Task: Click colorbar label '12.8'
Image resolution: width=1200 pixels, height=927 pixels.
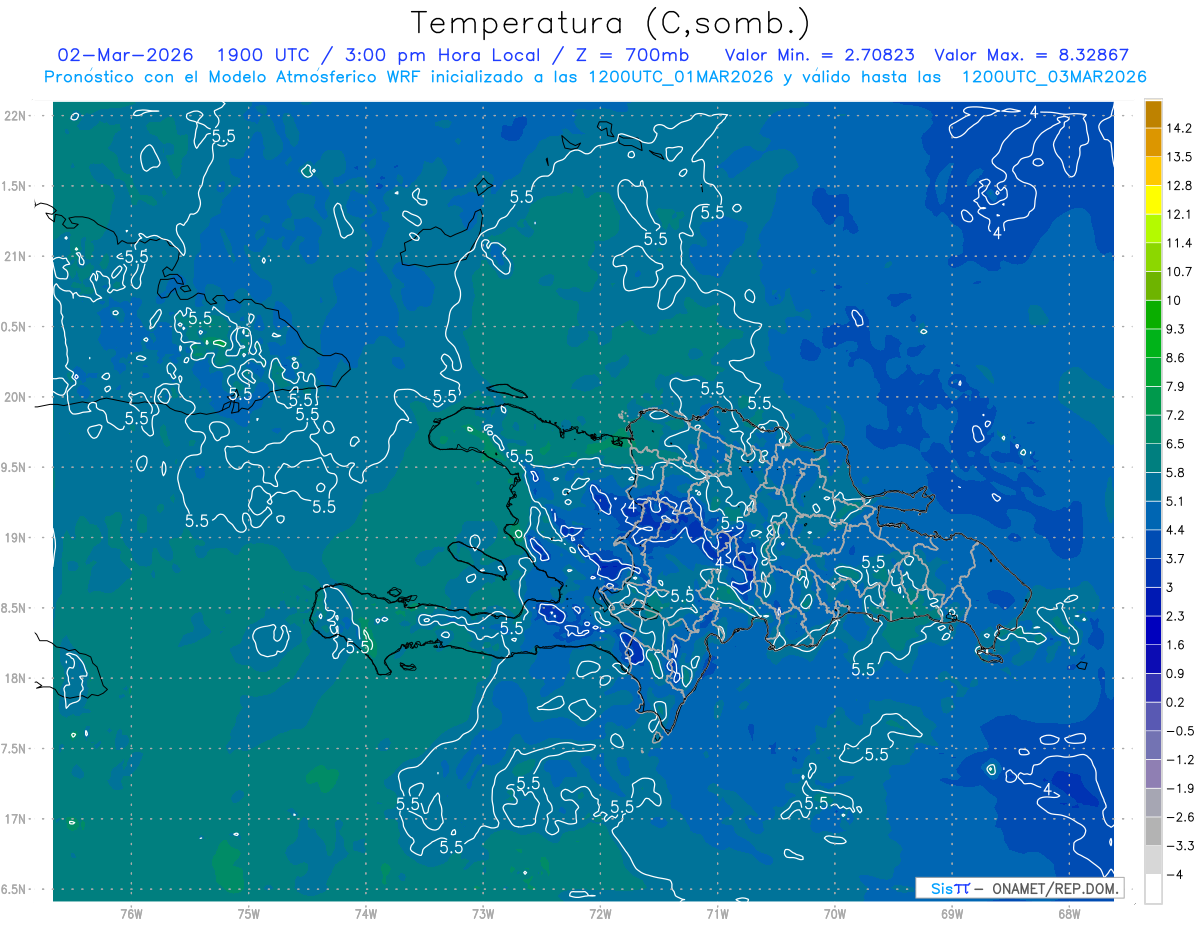Action: point(1179,185)
